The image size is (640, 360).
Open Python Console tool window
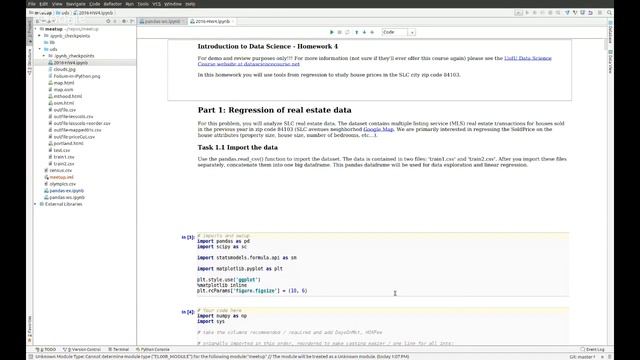(153, 349)
